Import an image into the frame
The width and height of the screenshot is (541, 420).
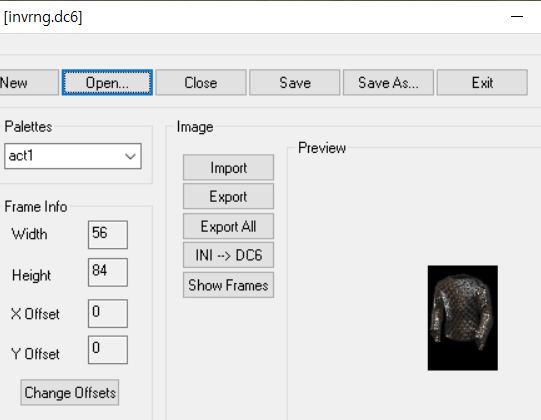click(x=228, y=168)
